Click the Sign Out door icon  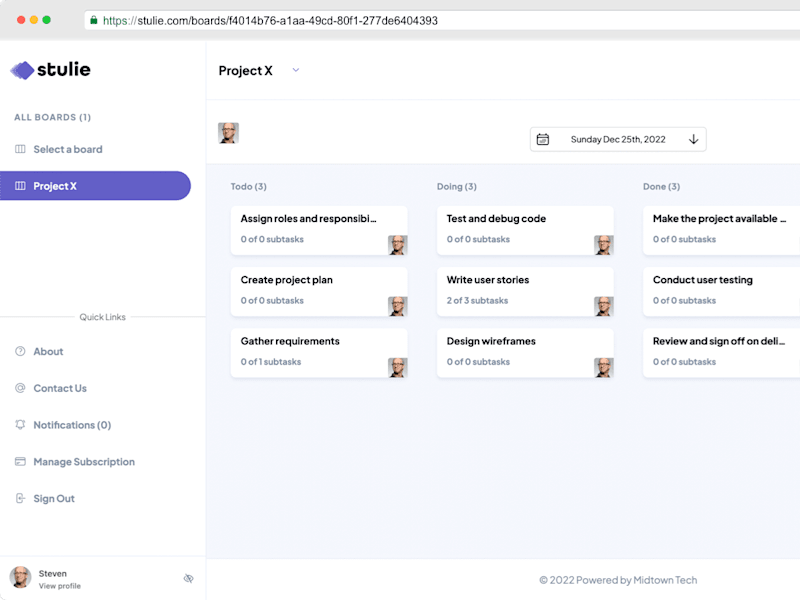20,498
